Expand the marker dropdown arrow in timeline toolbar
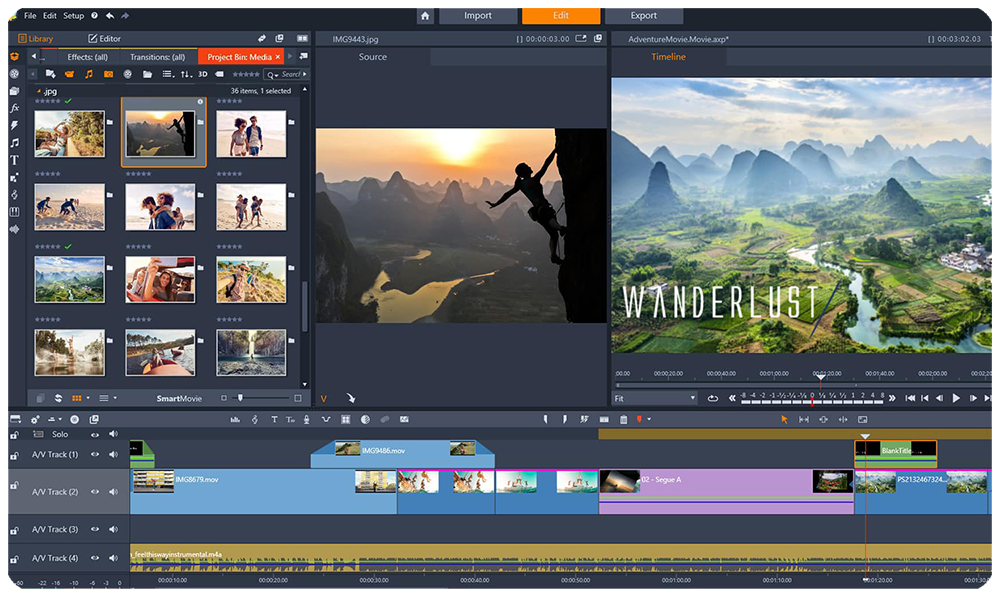Viewport: 1000px width, 600px height. (649, 419)
